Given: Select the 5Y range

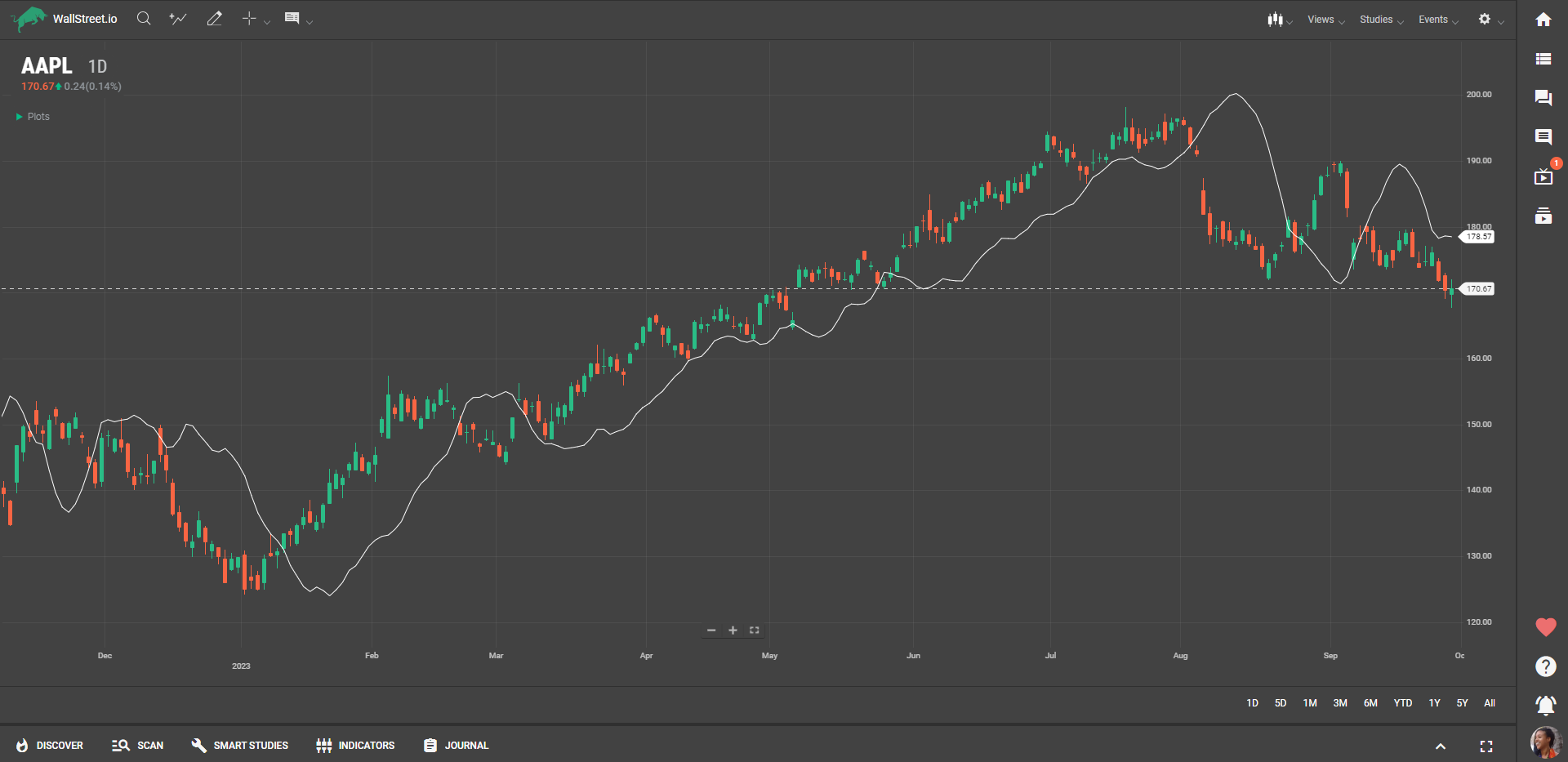Looking at the screenshot, I should 1462,703.
